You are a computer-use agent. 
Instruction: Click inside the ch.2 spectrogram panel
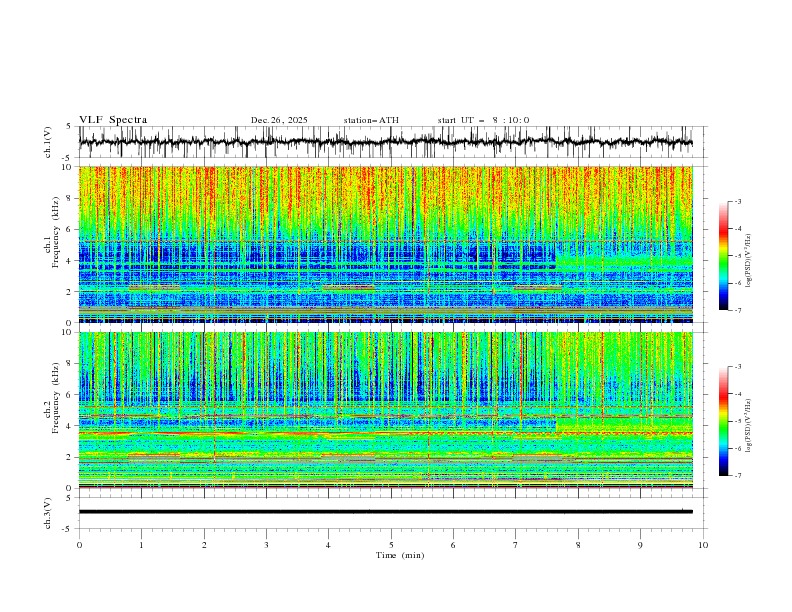(386, 410)
